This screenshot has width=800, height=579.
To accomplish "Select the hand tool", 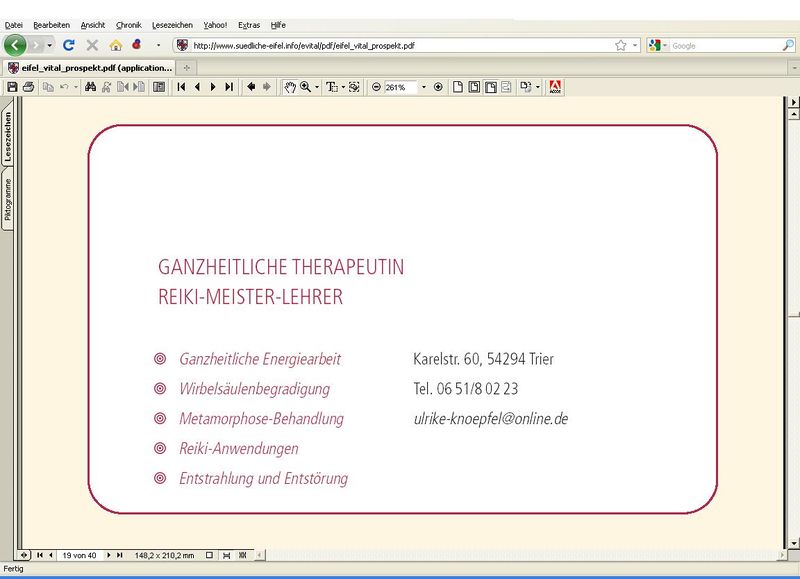I will tap(290, 87).
